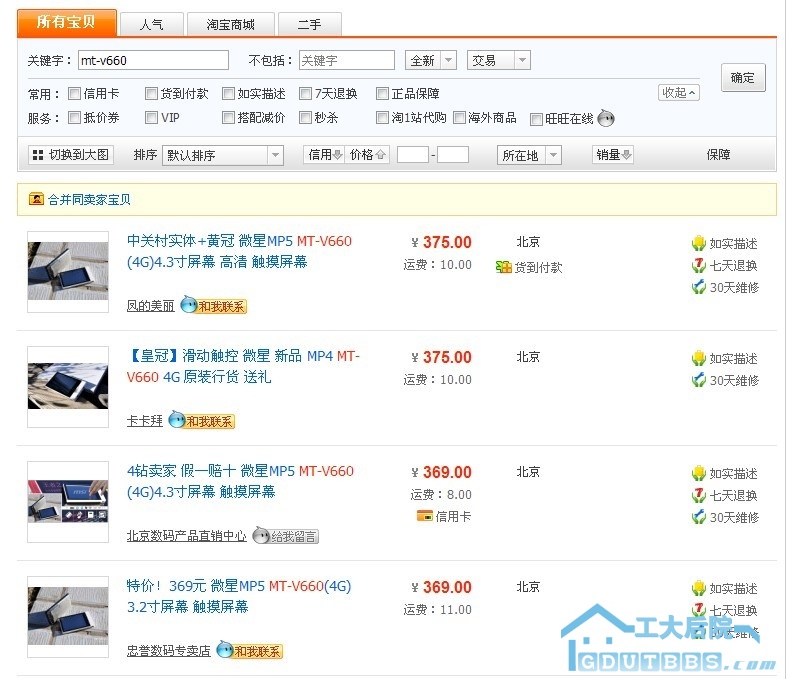
Task: Click the 和我联系 icon for 忠誉数码专卖店
Action: [x=250, y=650]
